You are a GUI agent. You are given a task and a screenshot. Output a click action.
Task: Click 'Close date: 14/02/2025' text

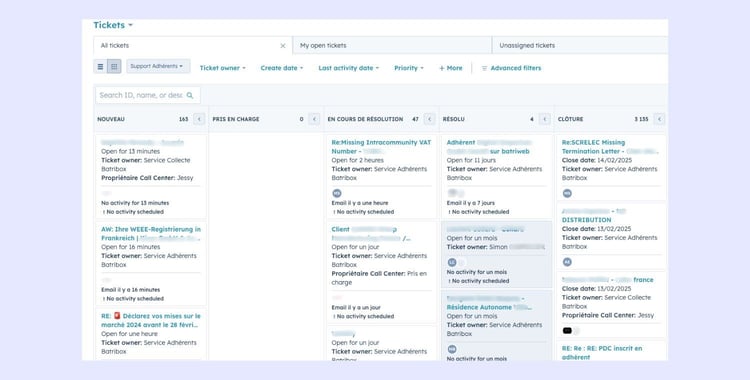(x=596, y=160)
